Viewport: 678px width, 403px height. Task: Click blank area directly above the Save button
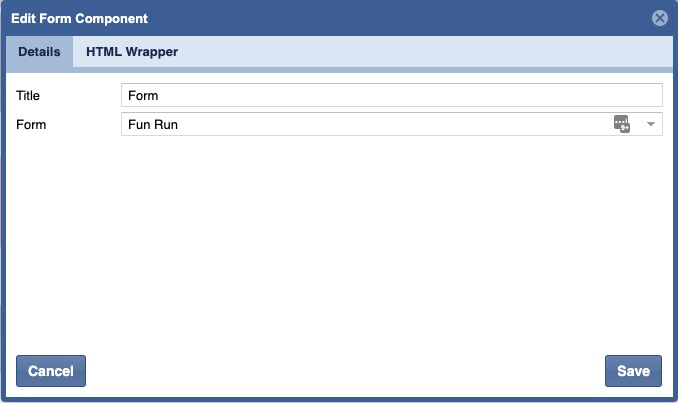coord(633,330)
